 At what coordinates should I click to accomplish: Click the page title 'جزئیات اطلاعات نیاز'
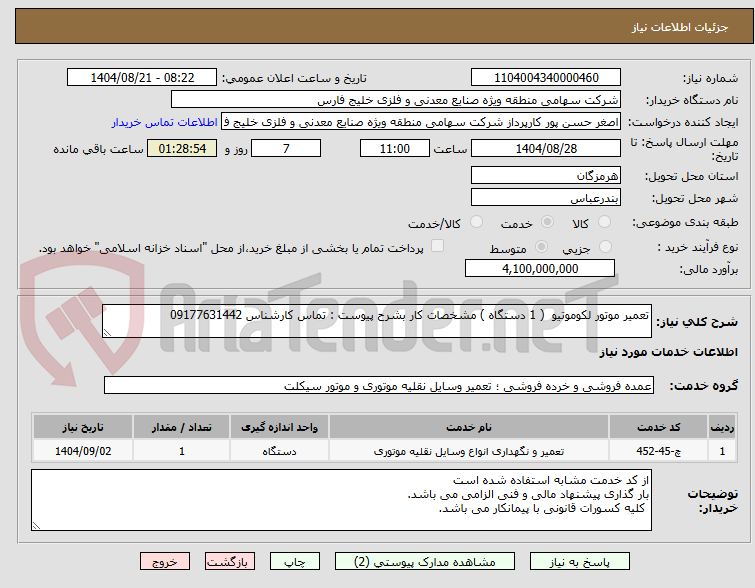click(680, 27)
